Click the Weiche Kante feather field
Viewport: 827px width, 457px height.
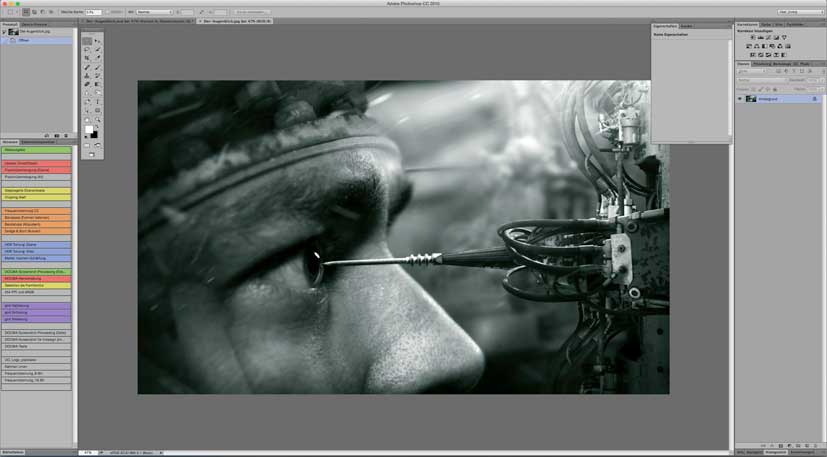93,12
